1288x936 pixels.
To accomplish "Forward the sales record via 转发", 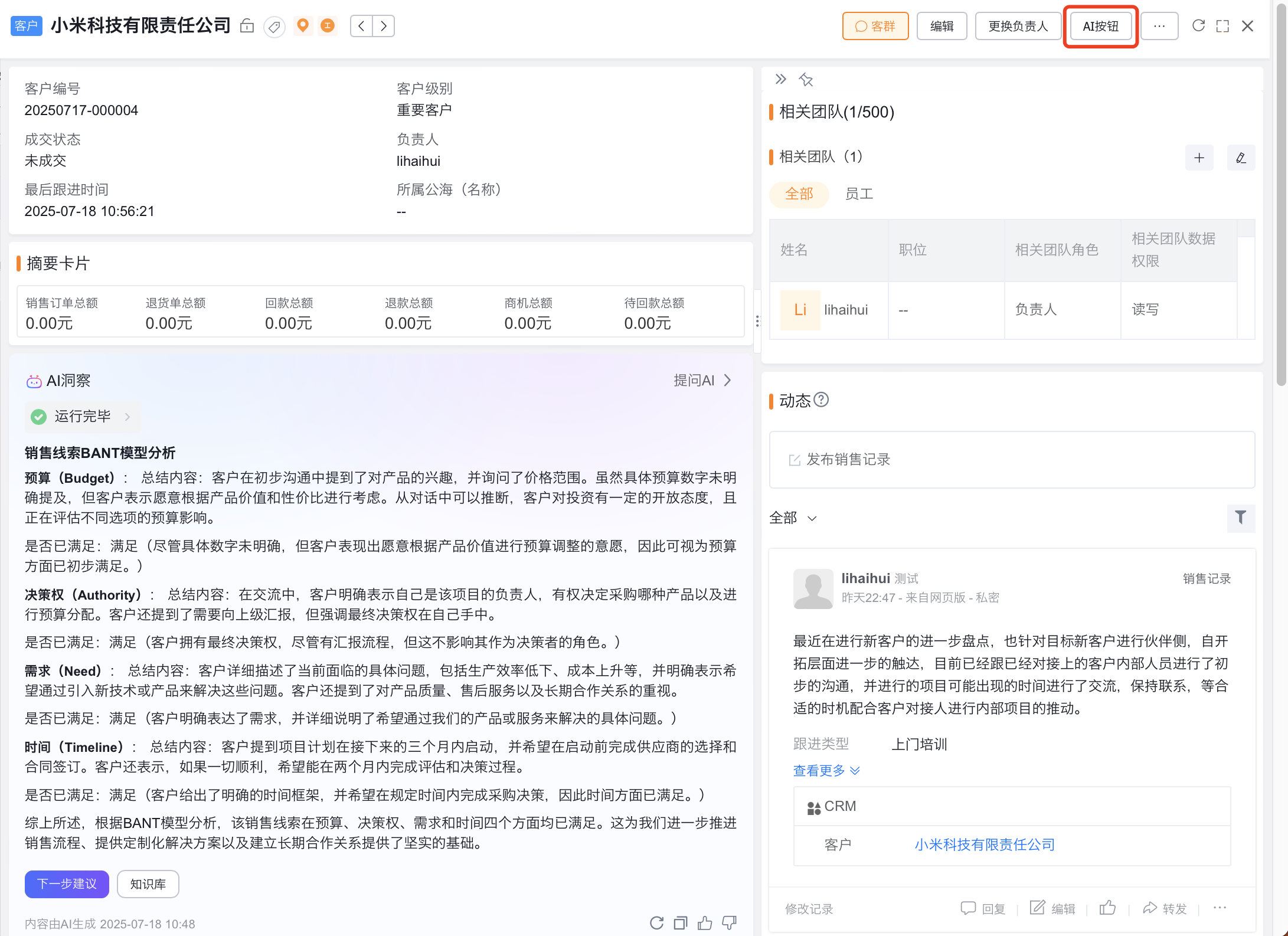I will coord(1165,908).
